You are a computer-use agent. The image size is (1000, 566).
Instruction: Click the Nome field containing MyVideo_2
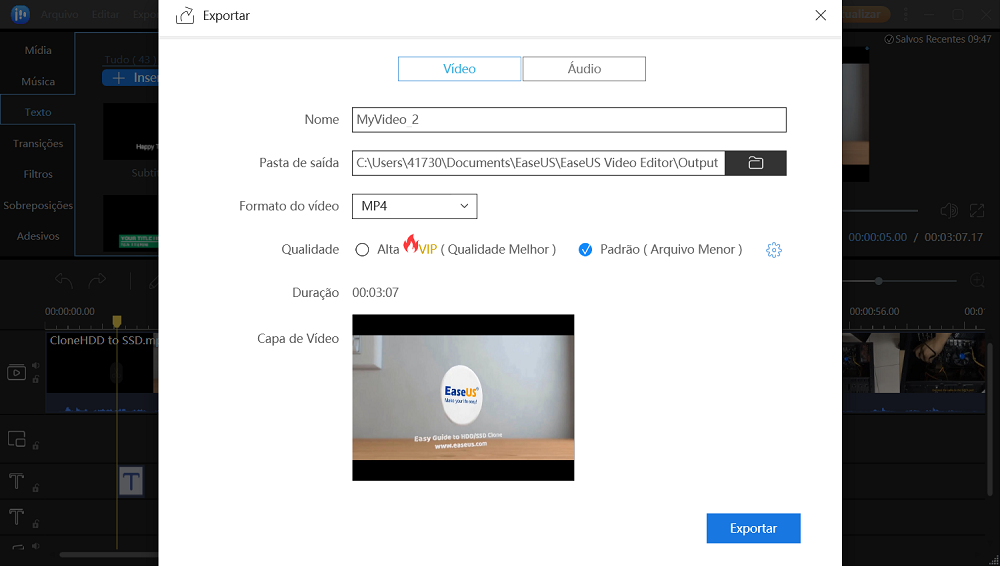(x=569, y=120)
